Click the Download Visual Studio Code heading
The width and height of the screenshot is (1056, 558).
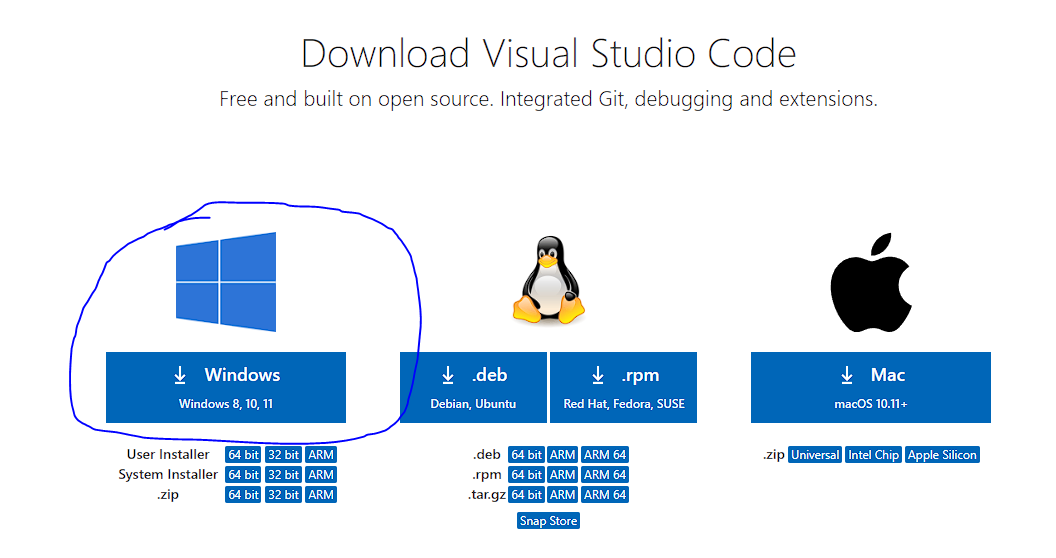[x=548, y=54]
